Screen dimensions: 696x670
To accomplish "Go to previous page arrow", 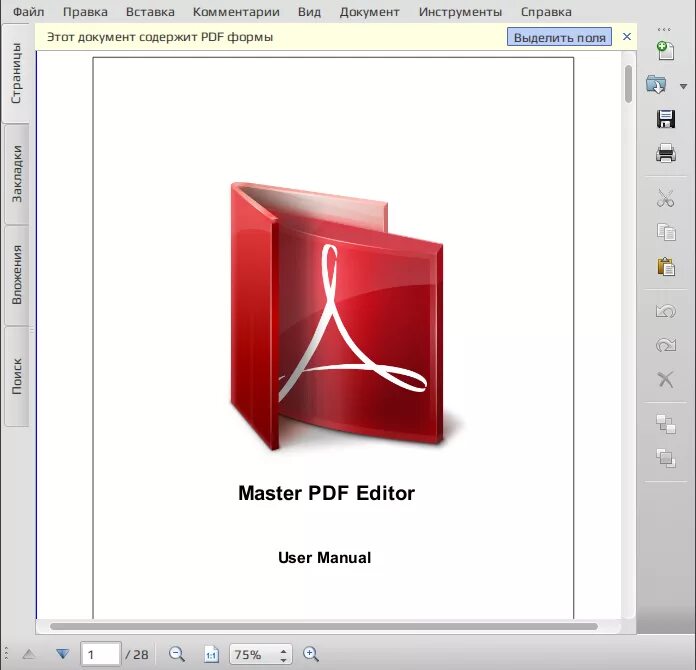I will (x=29, y=654).
